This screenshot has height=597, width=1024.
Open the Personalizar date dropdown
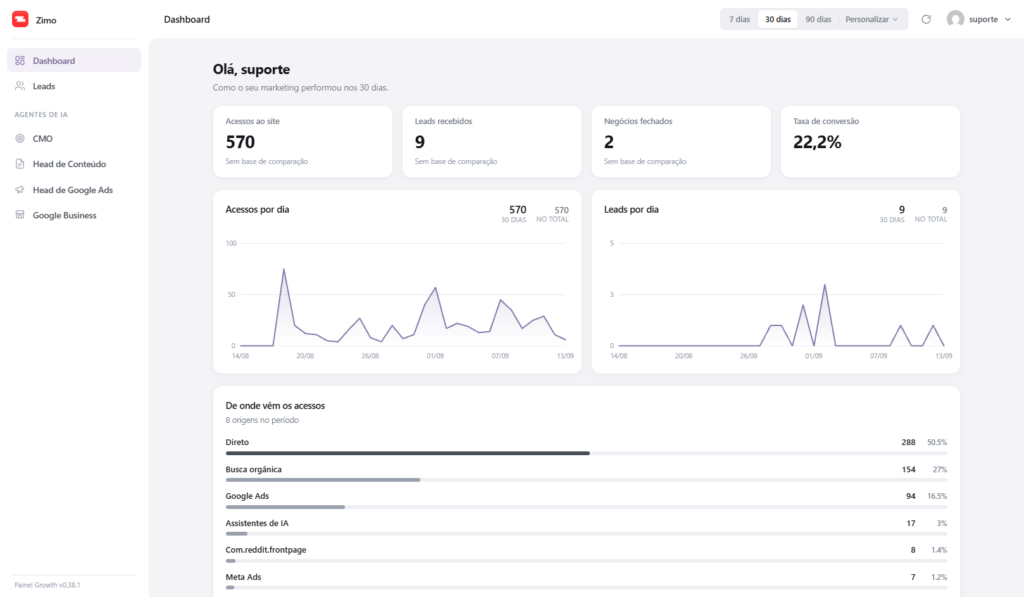tap(871, 20)
